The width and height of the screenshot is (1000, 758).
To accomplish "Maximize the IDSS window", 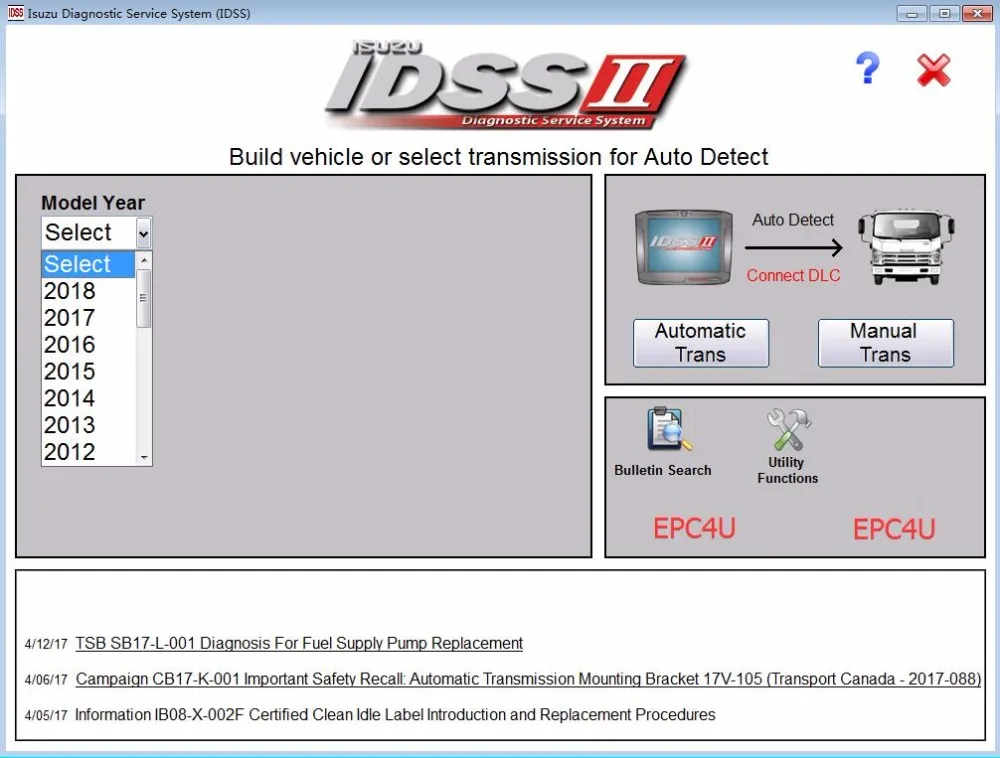I will 945,13.
